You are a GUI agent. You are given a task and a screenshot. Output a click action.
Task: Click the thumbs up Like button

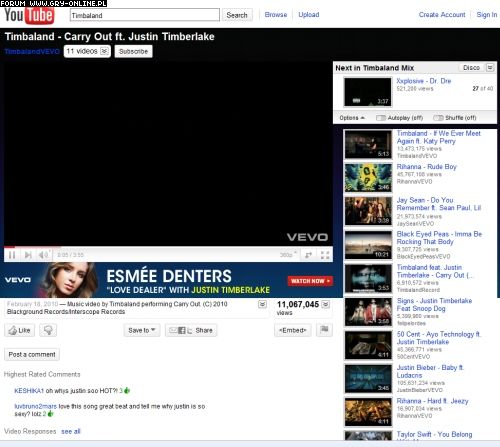pyautogui.click(x=19, y=330)
